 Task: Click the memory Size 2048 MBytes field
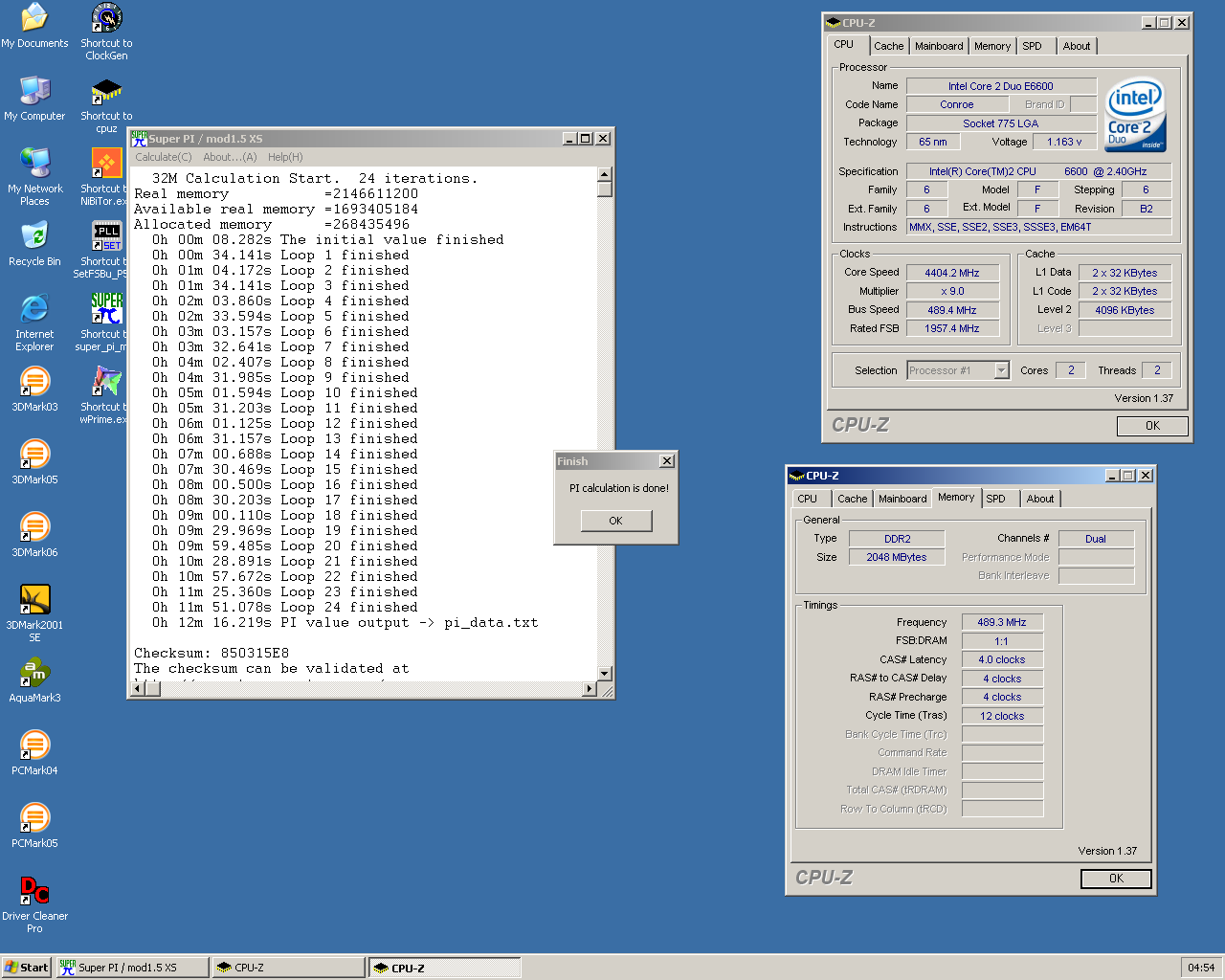point(897,557)
